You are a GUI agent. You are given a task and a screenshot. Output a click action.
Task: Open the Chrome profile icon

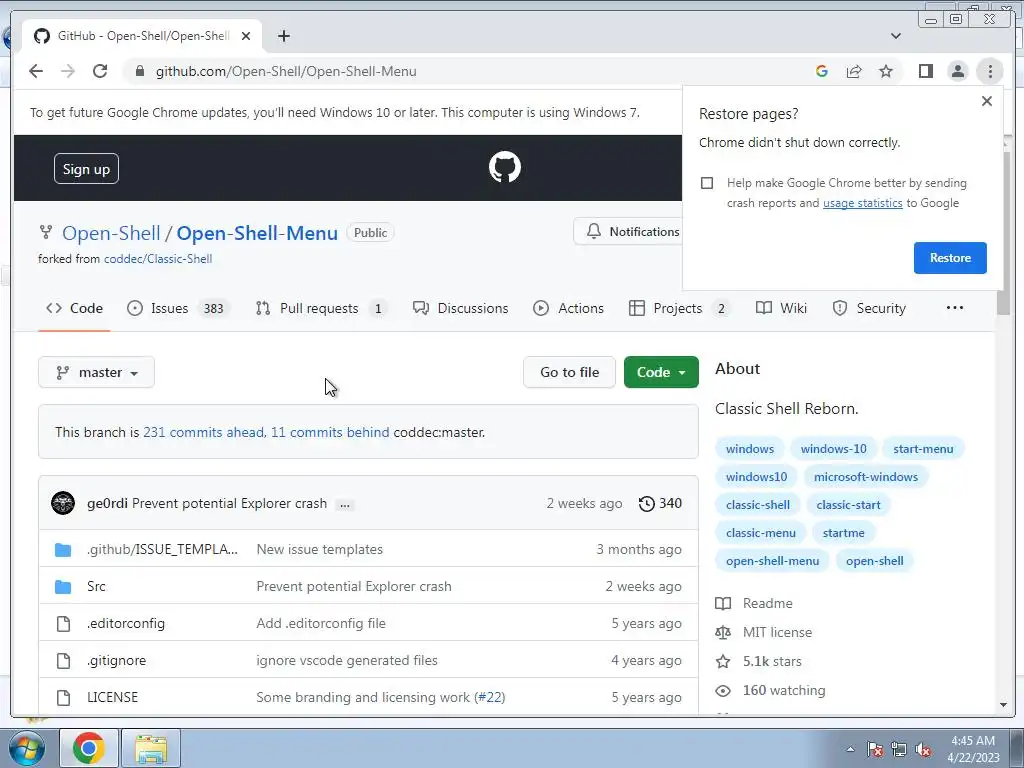tap(958, 71)
